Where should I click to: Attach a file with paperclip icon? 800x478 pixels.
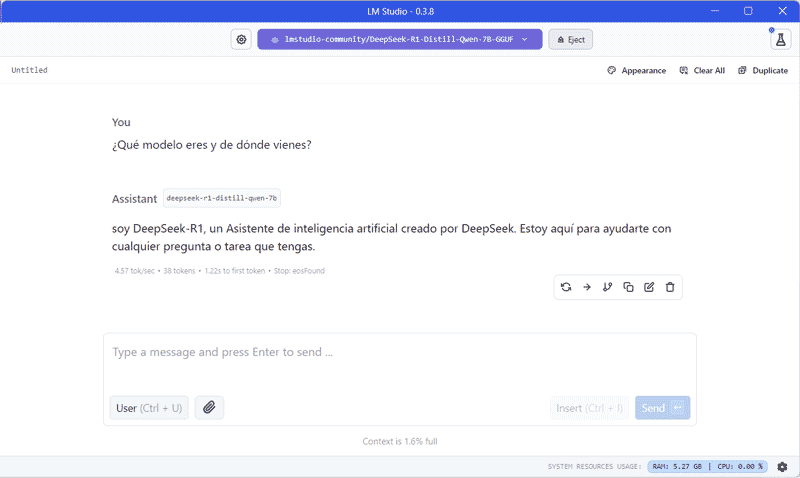[x=209, y=408]
